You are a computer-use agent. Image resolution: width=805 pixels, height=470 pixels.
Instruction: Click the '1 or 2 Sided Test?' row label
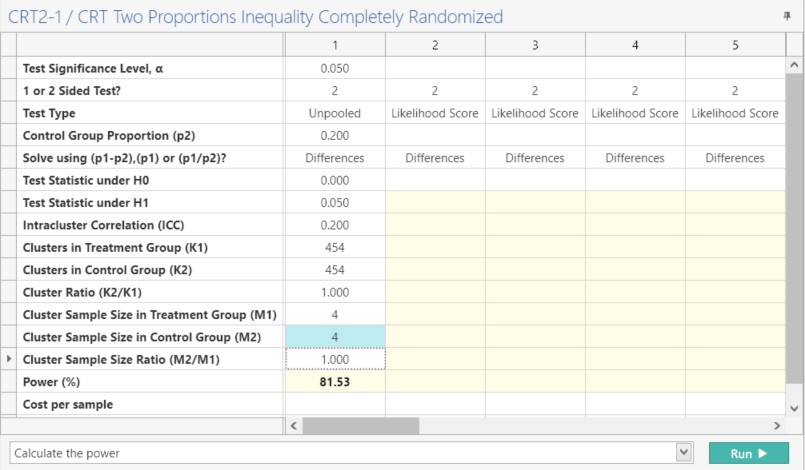[x=72, y=90]
